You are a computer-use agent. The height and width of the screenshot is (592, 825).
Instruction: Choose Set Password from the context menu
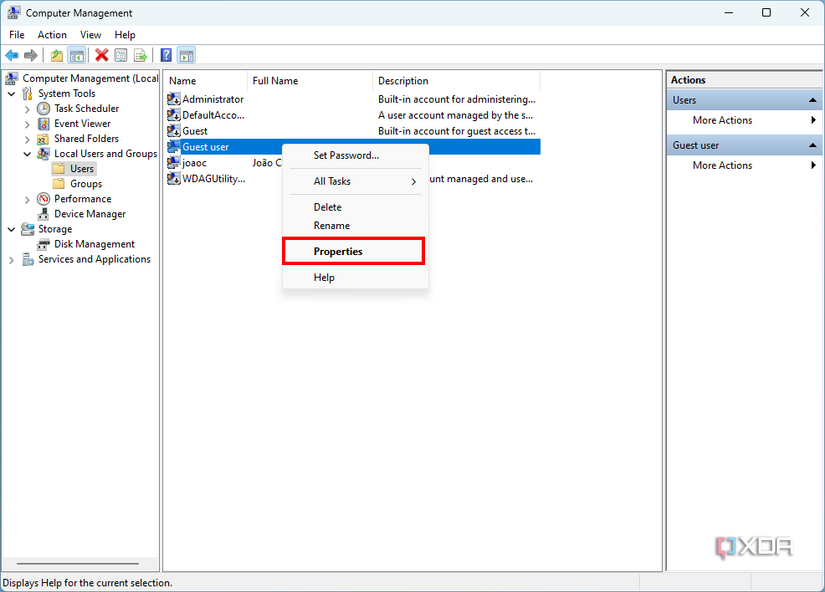[346, 155]
